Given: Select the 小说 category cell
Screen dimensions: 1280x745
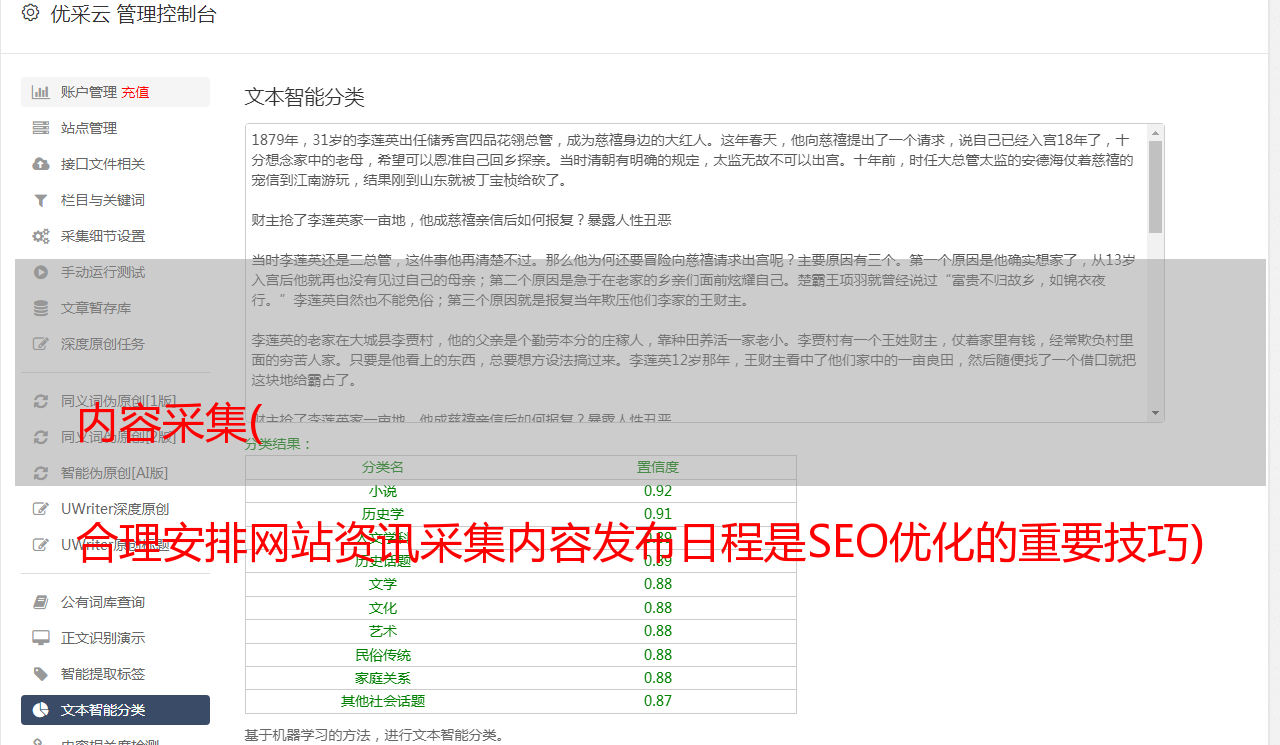Looking at the screenshot, I should pyautogui.click(x=383, y=491).
